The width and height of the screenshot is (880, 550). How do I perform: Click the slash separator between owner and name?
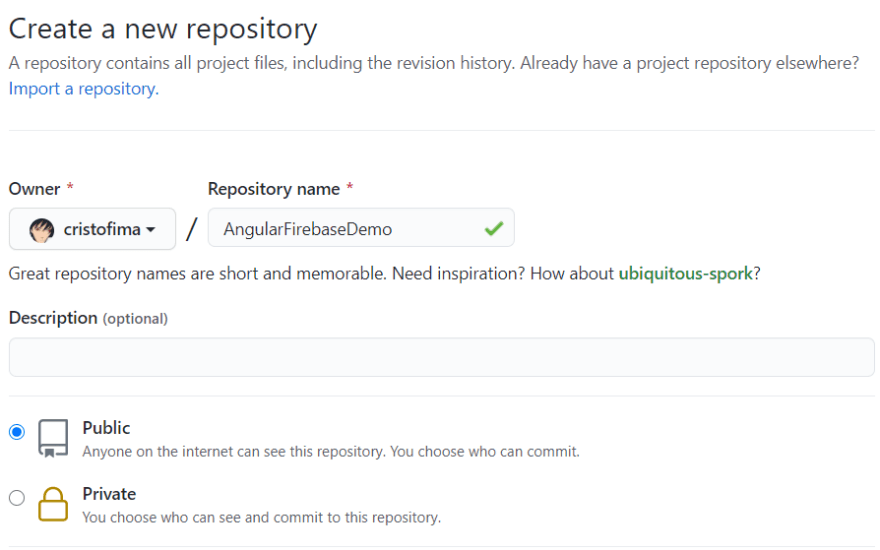(191, 230)
